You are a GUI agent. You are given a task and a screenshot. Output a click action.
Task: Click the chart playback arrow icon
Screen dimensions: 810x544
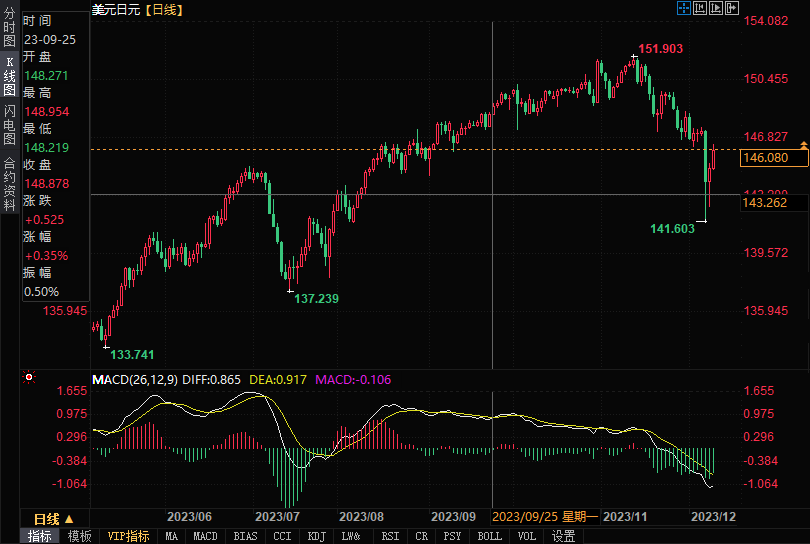coord(716,8)
